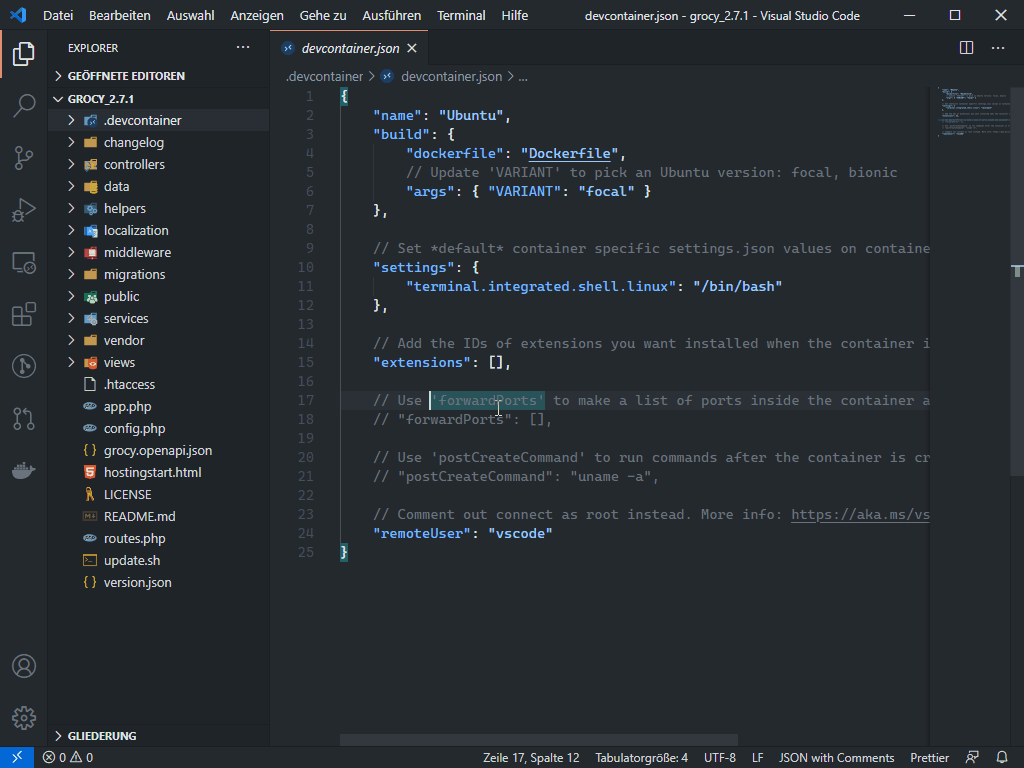Click the notifications bell in status bar
1024x768 pixels.
coord(1002,758)
